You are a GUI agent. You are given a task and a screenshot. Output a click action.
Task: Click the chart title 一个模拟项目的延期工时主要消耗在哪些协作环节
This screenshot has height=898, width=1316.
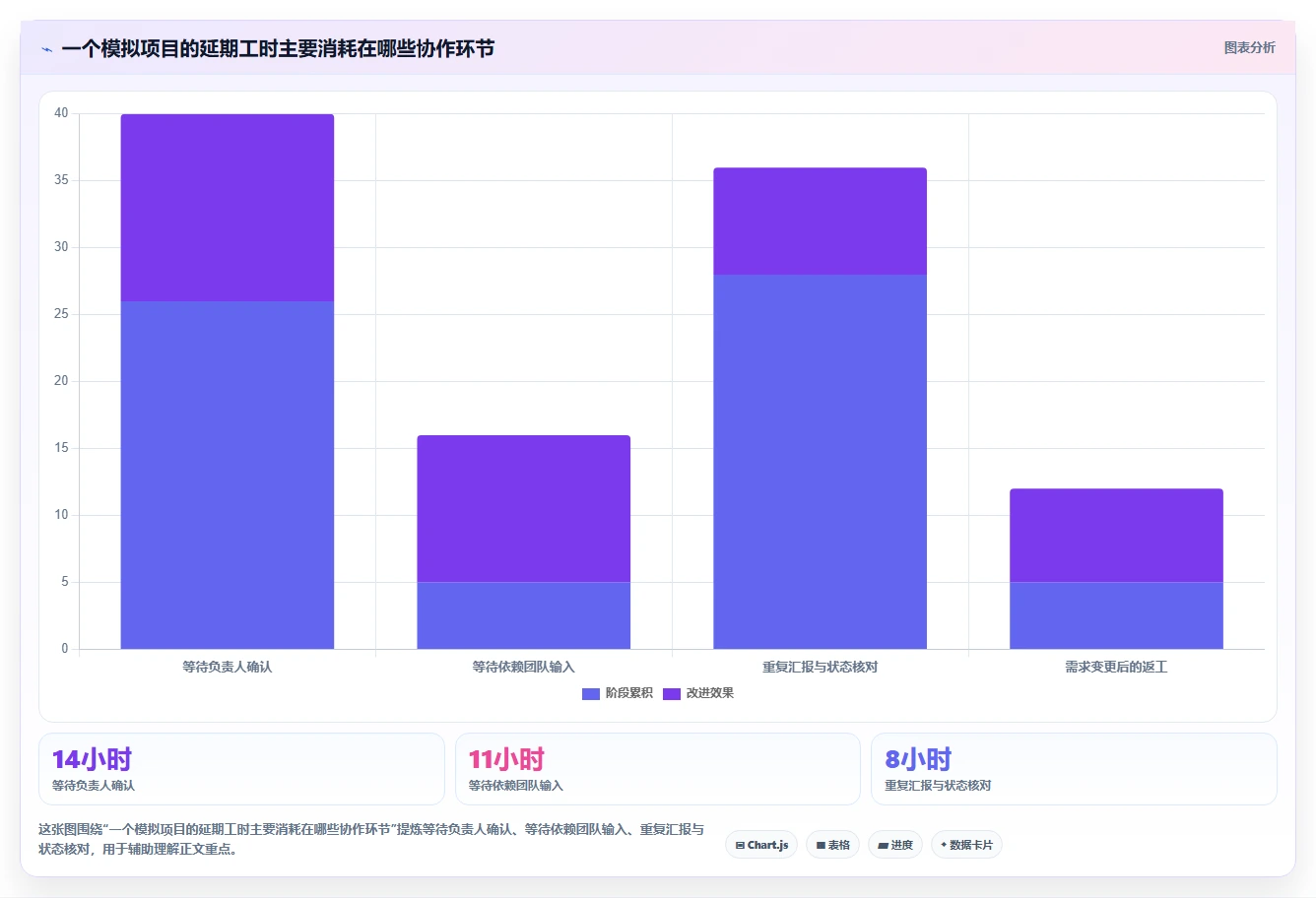[x=278, y=48]
